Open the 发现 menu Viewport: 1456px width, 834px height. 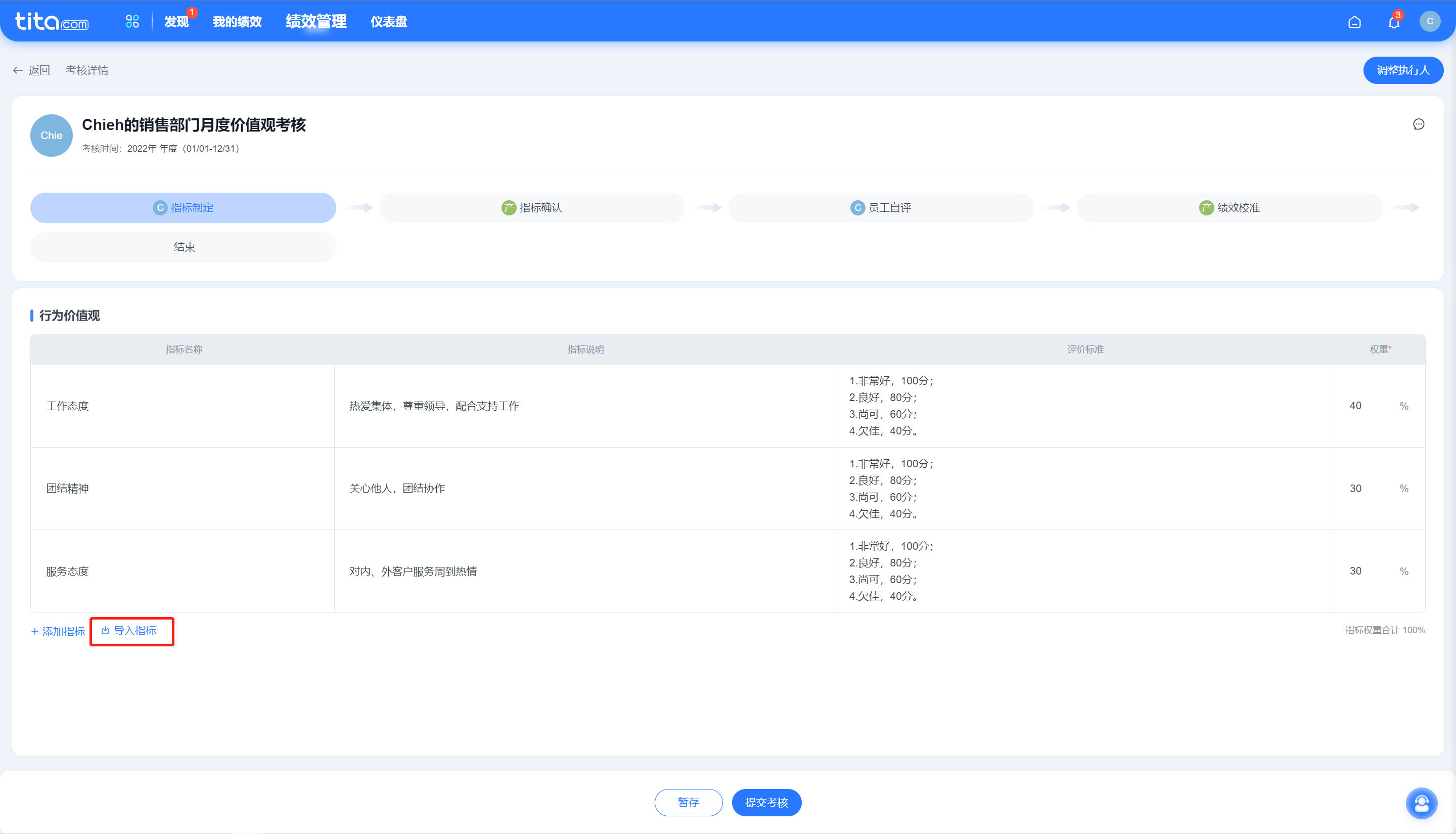click(176, 22)
